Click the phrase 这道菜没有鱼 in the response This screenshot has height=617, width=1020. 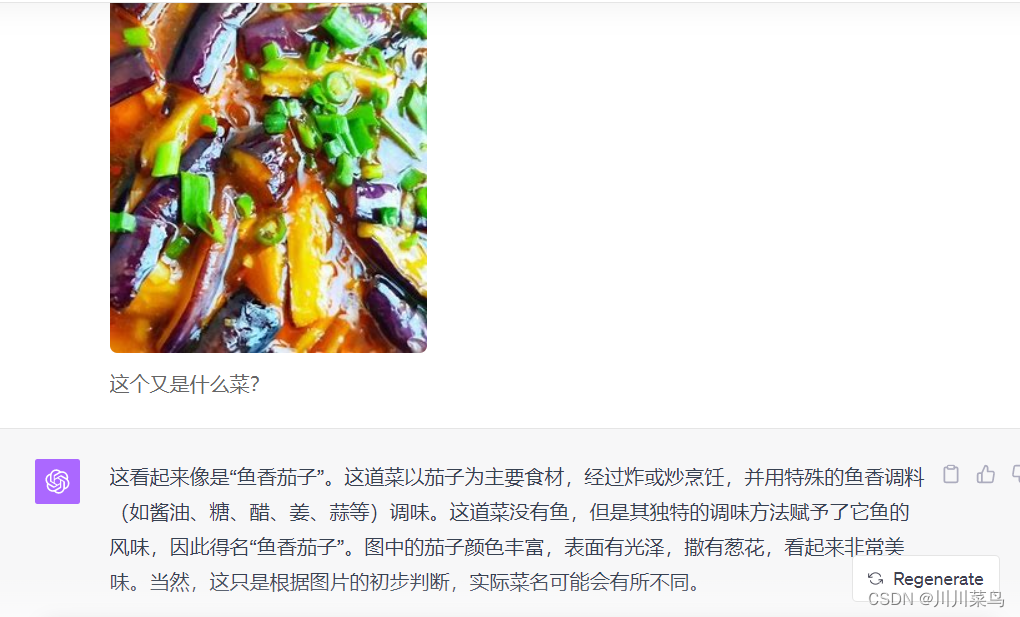[509, 512]
